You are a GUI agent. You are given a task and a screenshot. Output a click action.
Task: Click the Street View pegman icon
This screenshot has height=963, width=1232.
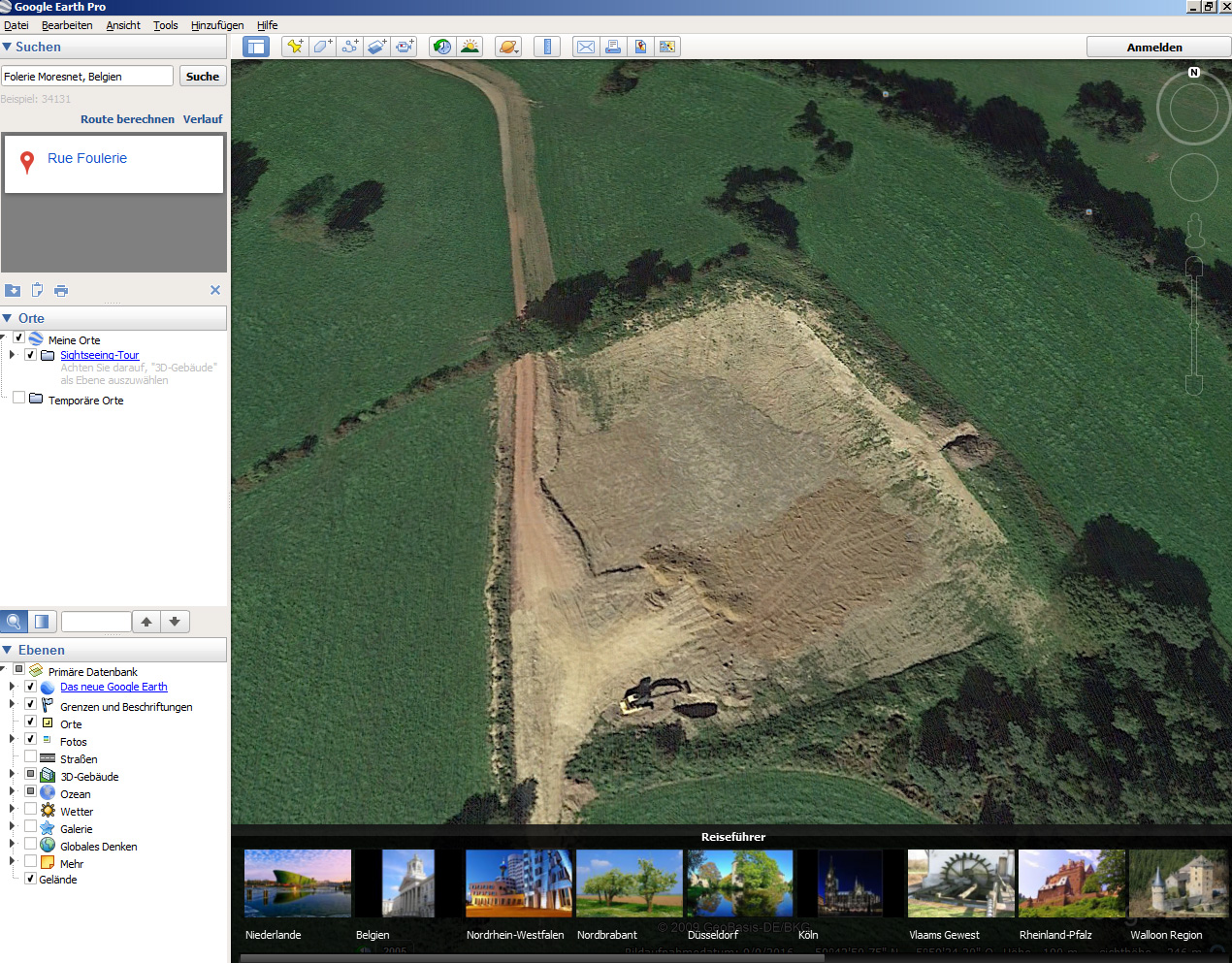click(x=1195, y=231)
